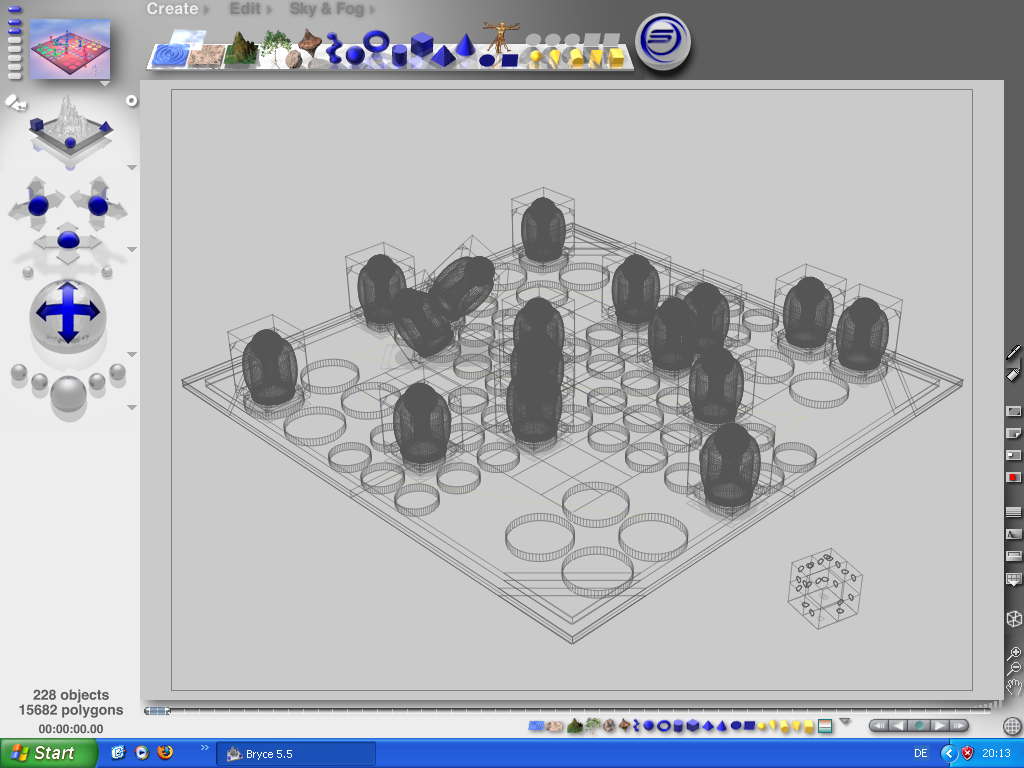Select all terrains via bottom selection palette
Image resolution: width=1024 pixels, height=768 pixels.
575,726
